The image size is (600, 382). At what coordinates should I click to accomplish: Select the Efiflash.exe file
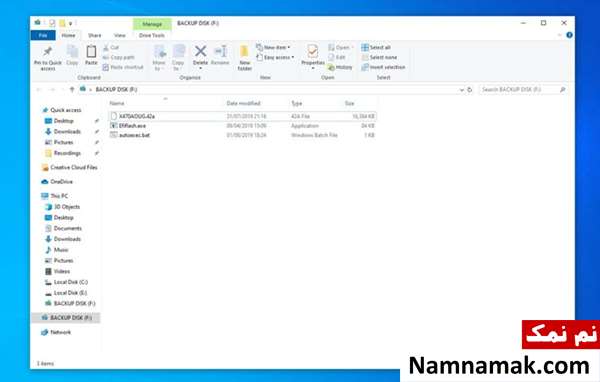coord(243,126)
